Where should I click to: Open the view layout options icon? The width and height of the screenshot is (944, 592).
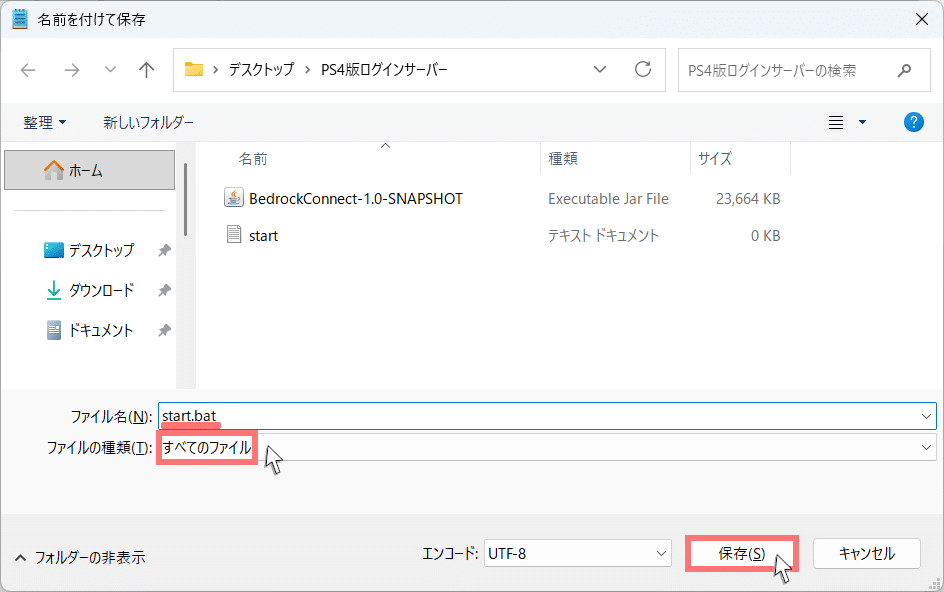(837, 122)
